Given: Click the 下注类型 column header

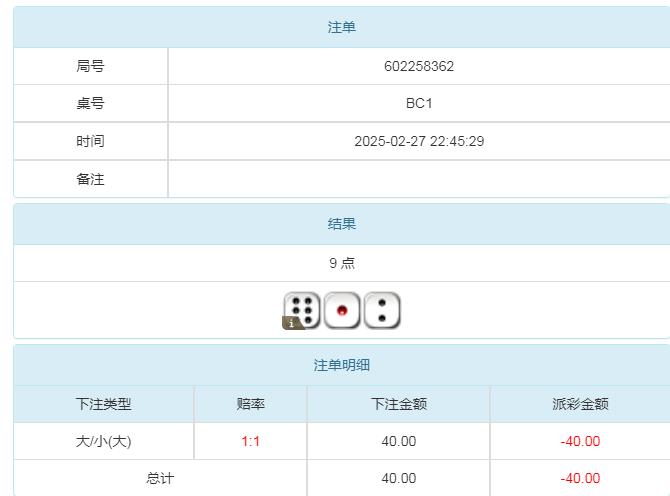Looking at the screenshot, I should pyautogui.click(x=103, y=404).
